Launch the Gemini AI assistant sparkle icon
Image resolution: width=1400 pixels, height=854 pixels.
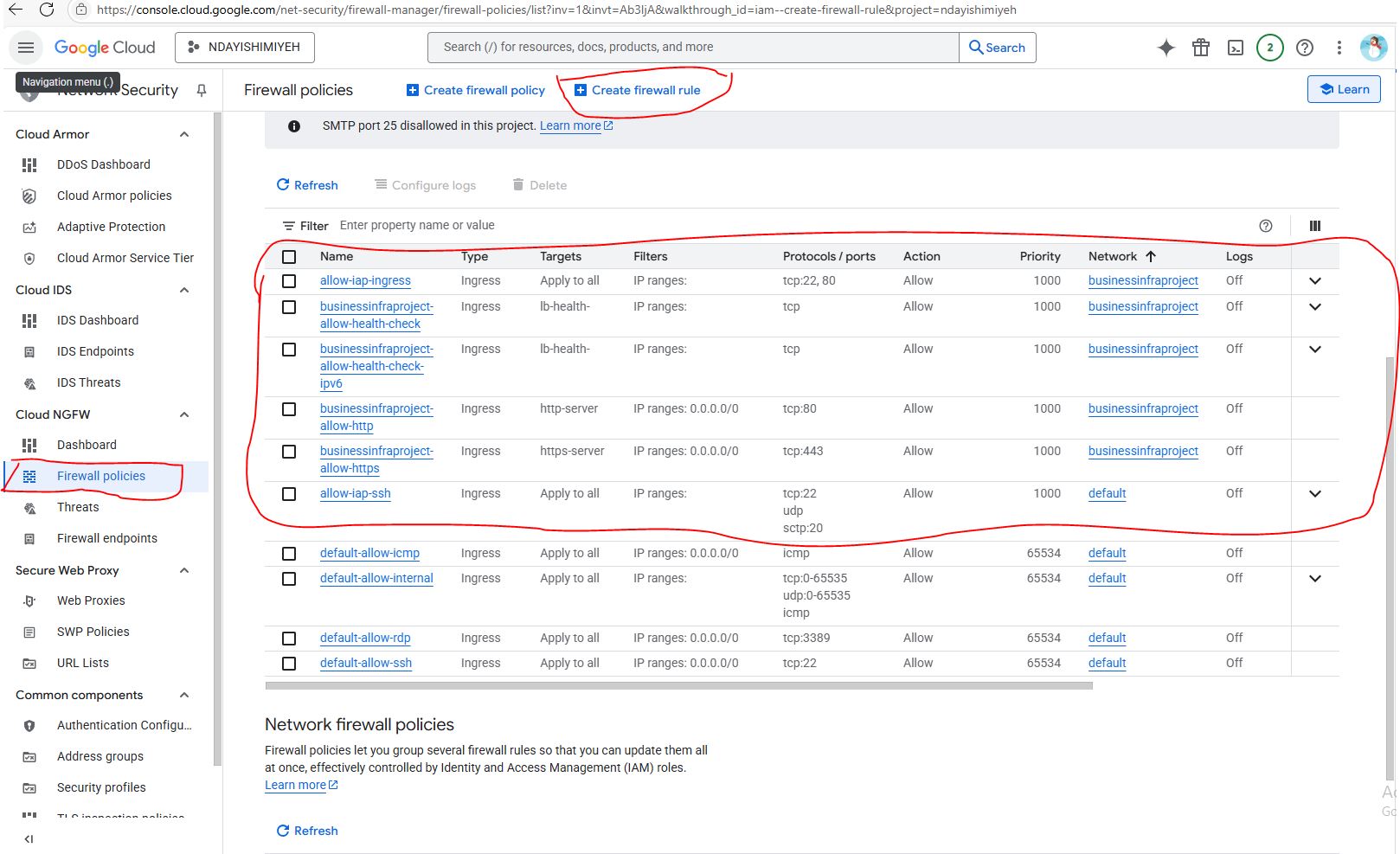(x=1166, y=48)
